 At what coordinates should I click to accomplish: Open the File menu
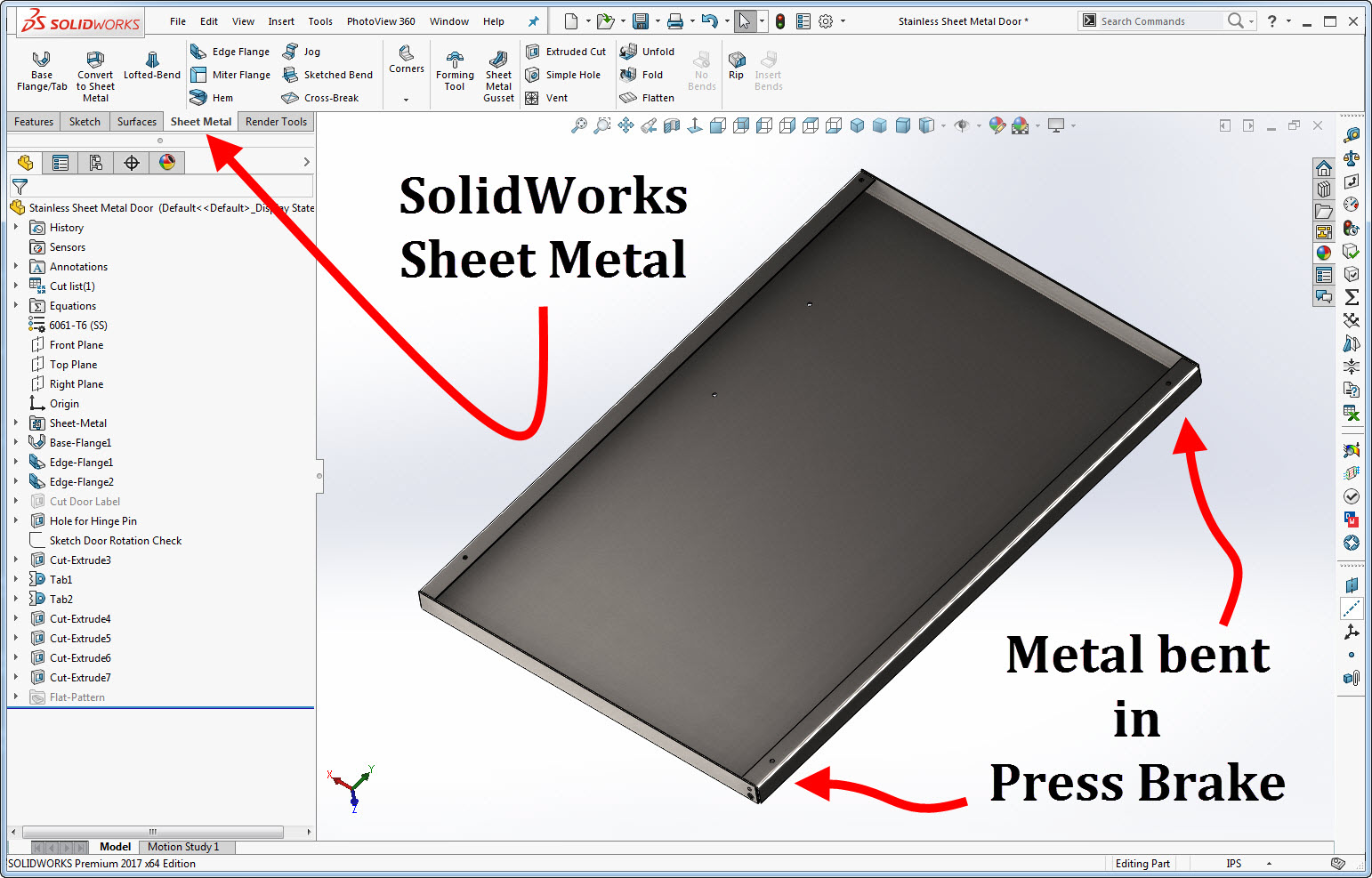coord(178,21)
